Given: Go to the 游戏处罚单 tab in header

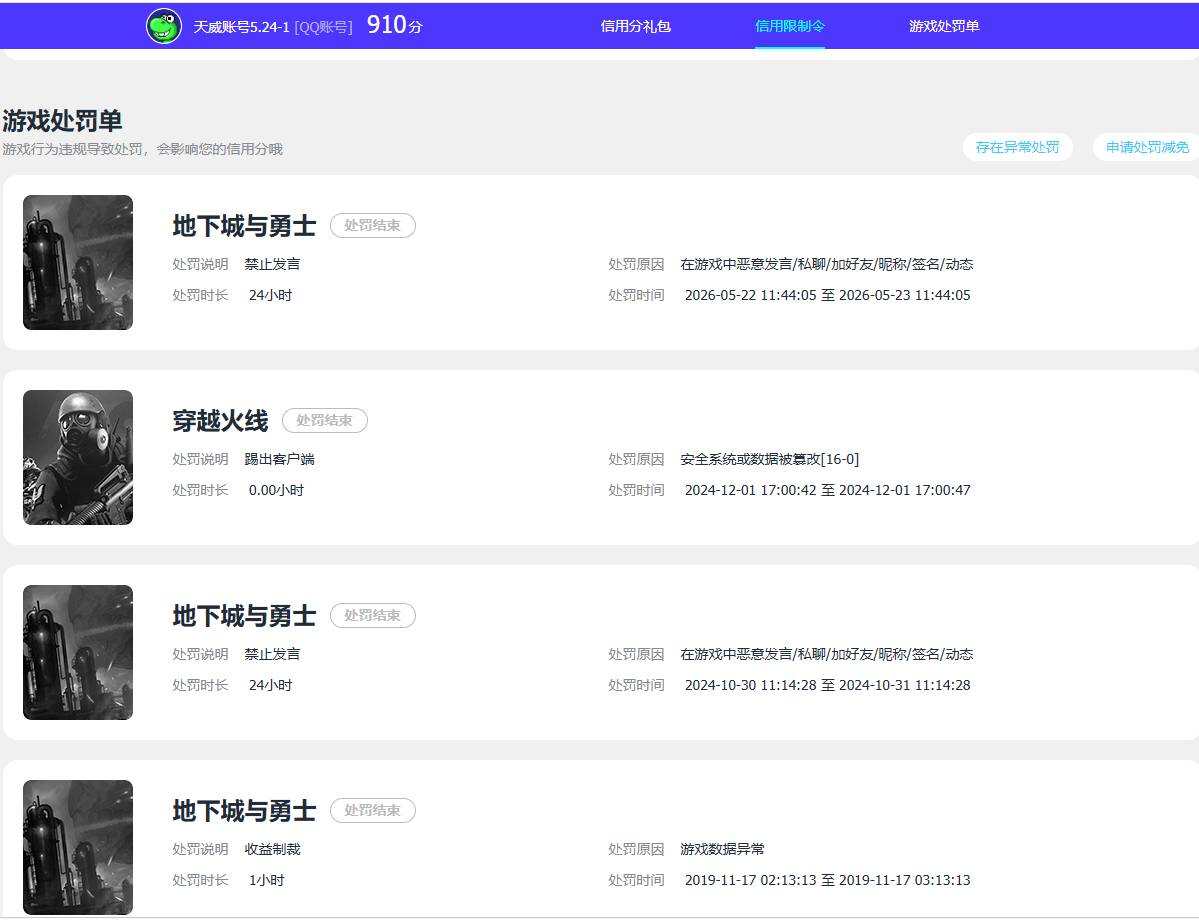Looking at the screenshot, I should tap(944, 26).
